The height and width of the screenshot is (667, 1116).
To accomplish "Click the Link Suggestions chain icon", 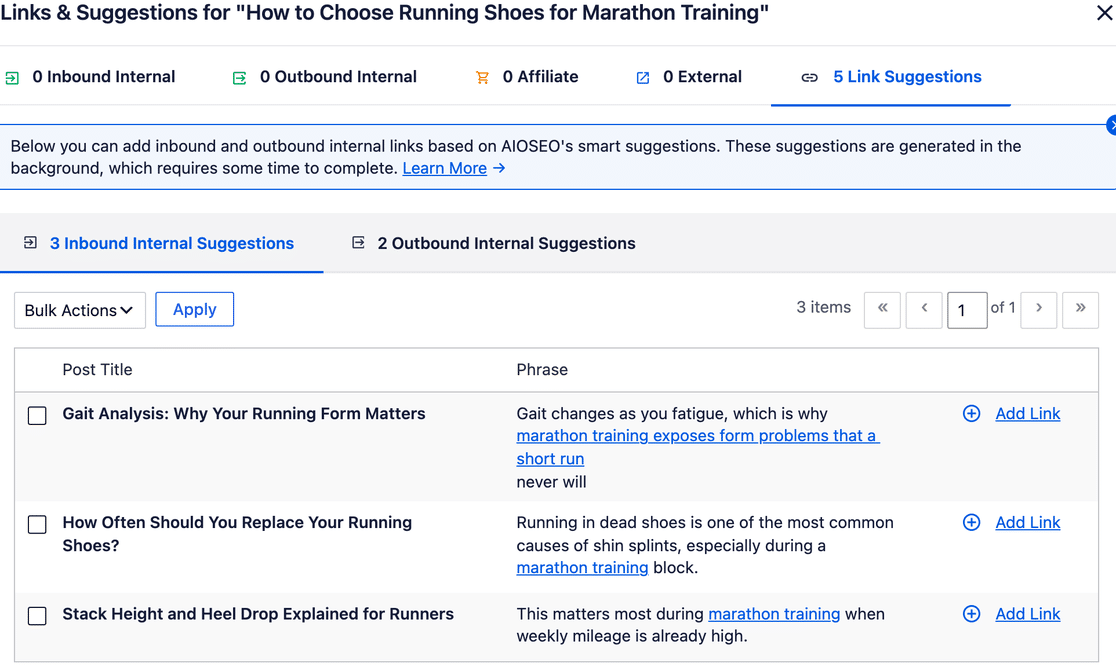I will 809,78.
